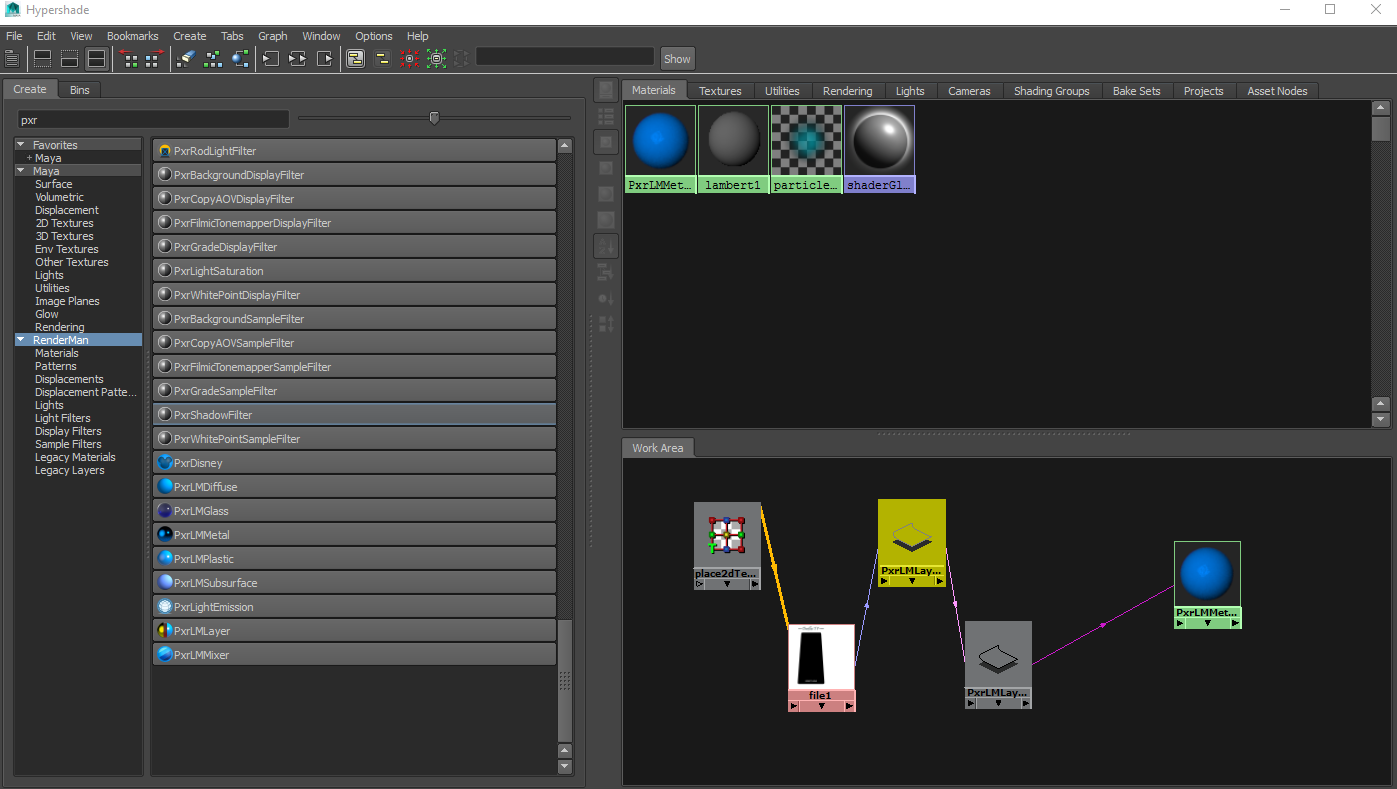Show bottom tabs only layout icon
The height and width of the screenshot is (789, 1397).
coord(69,59)
